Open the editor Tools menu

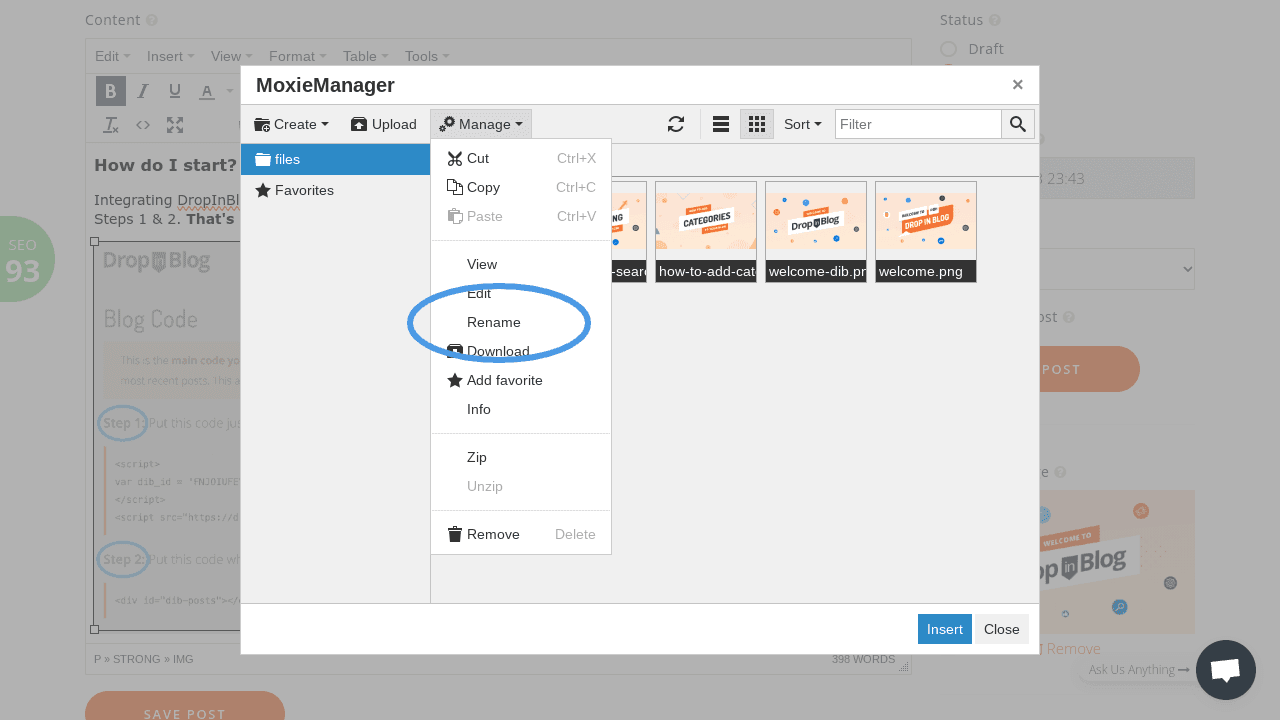(x=428, y=56)
